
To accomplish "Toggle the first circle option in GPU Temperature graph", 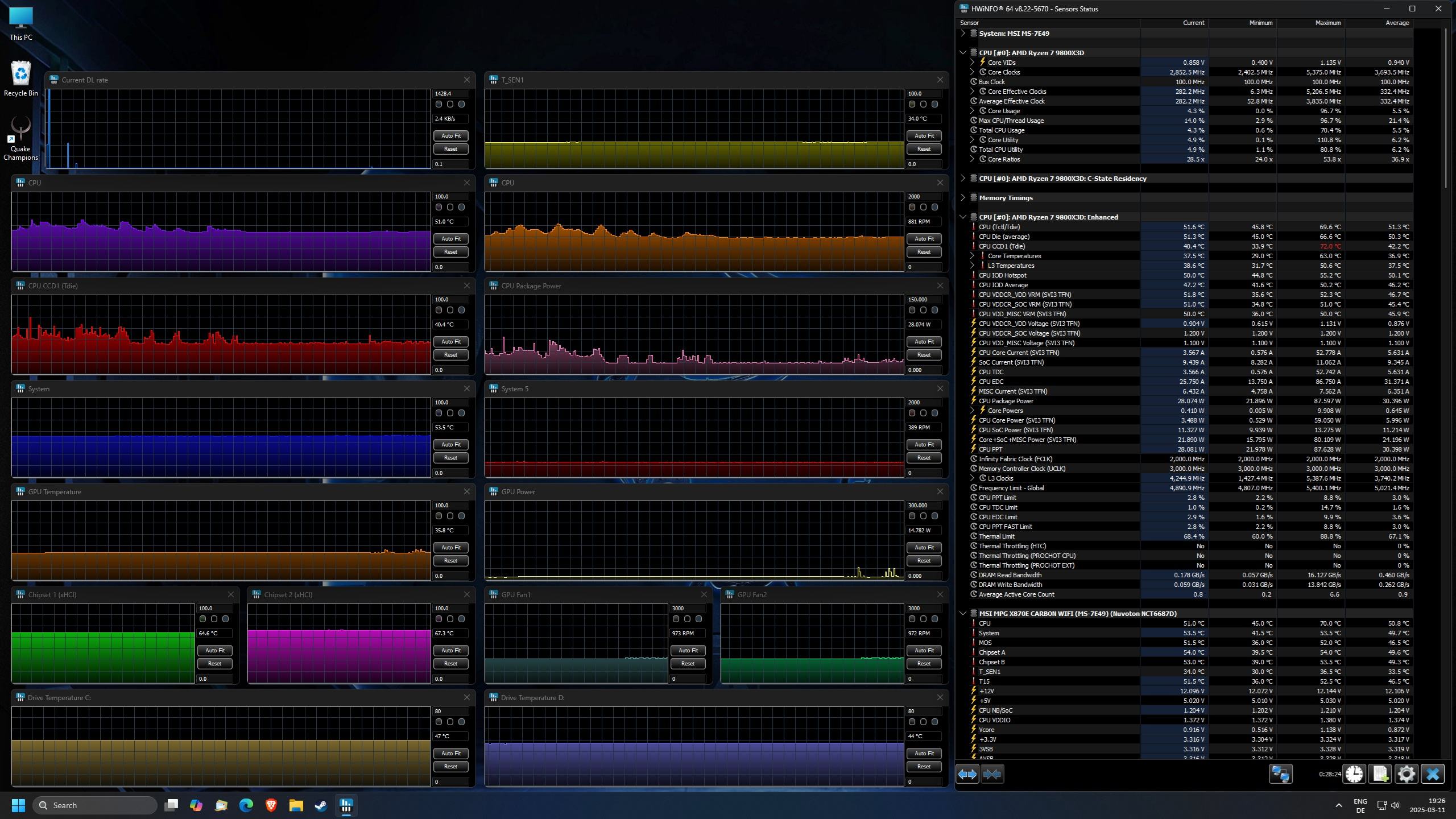I will [439, 516].
